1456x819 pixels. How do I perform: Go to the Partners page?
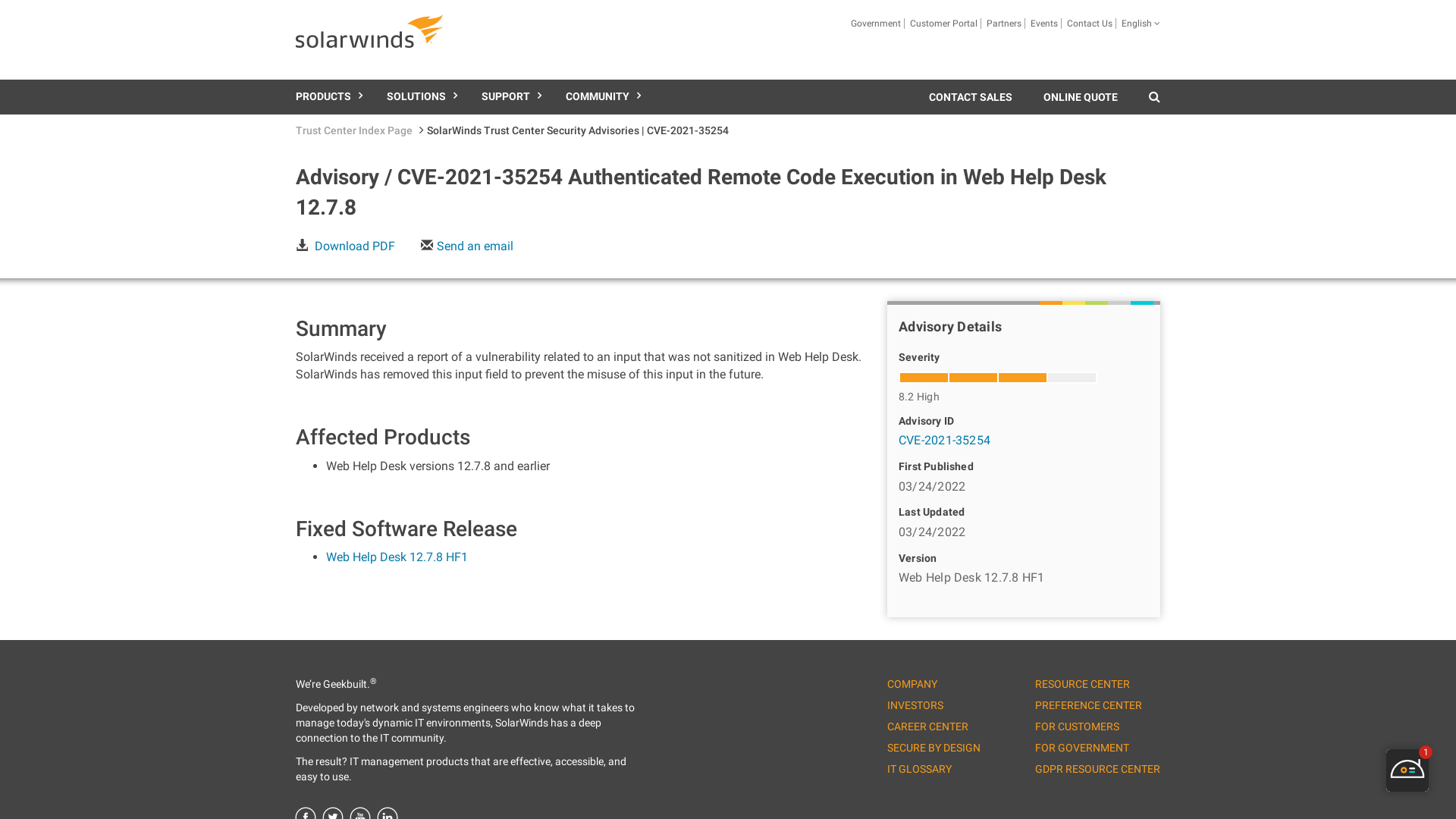1004,24
